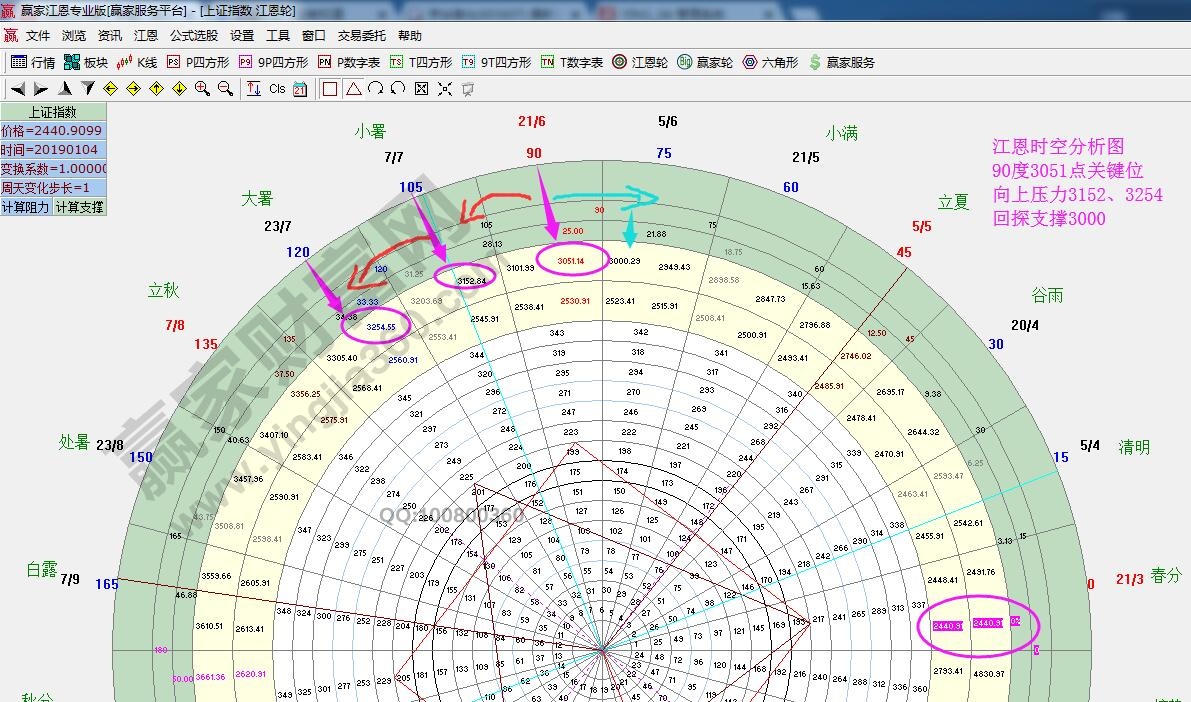The image size is (1191, 702).
Task: Click the 价格=2440.9099 field
Action: click(x=52, y=131)
